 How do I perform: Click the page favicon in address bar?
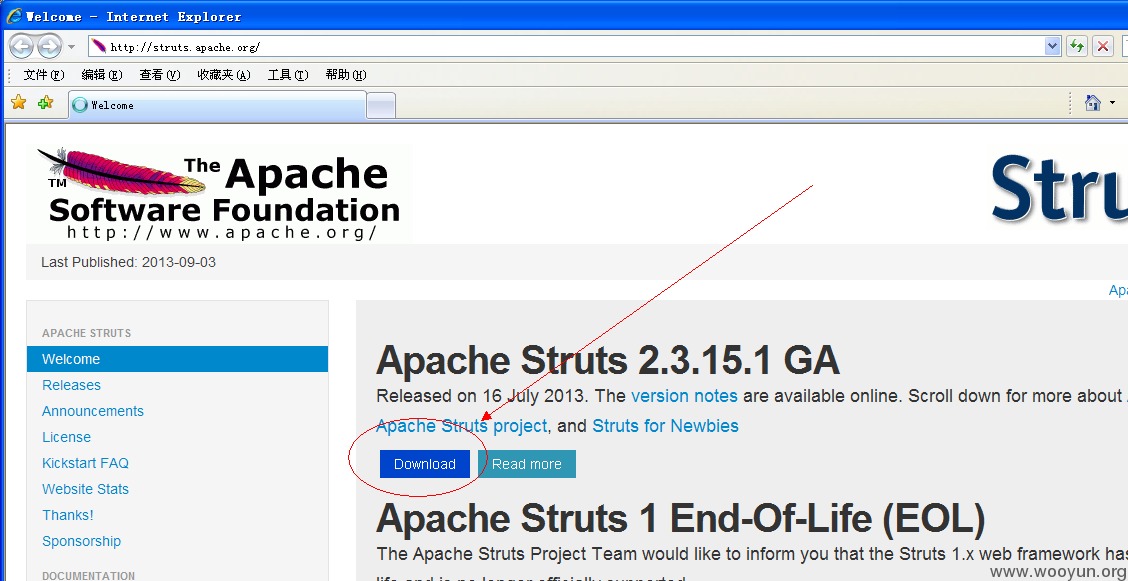tap(99, 47)
